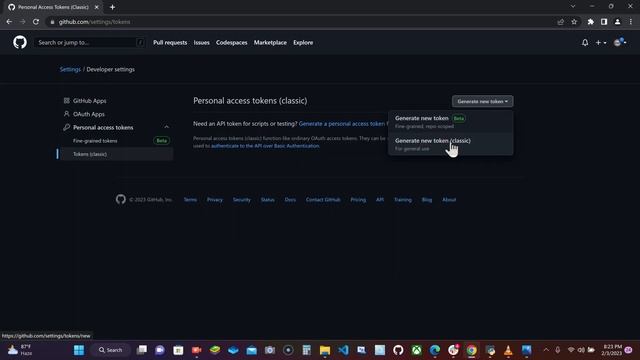Click the browser back arrow
The image size is (640, 360).
[9, 22]
